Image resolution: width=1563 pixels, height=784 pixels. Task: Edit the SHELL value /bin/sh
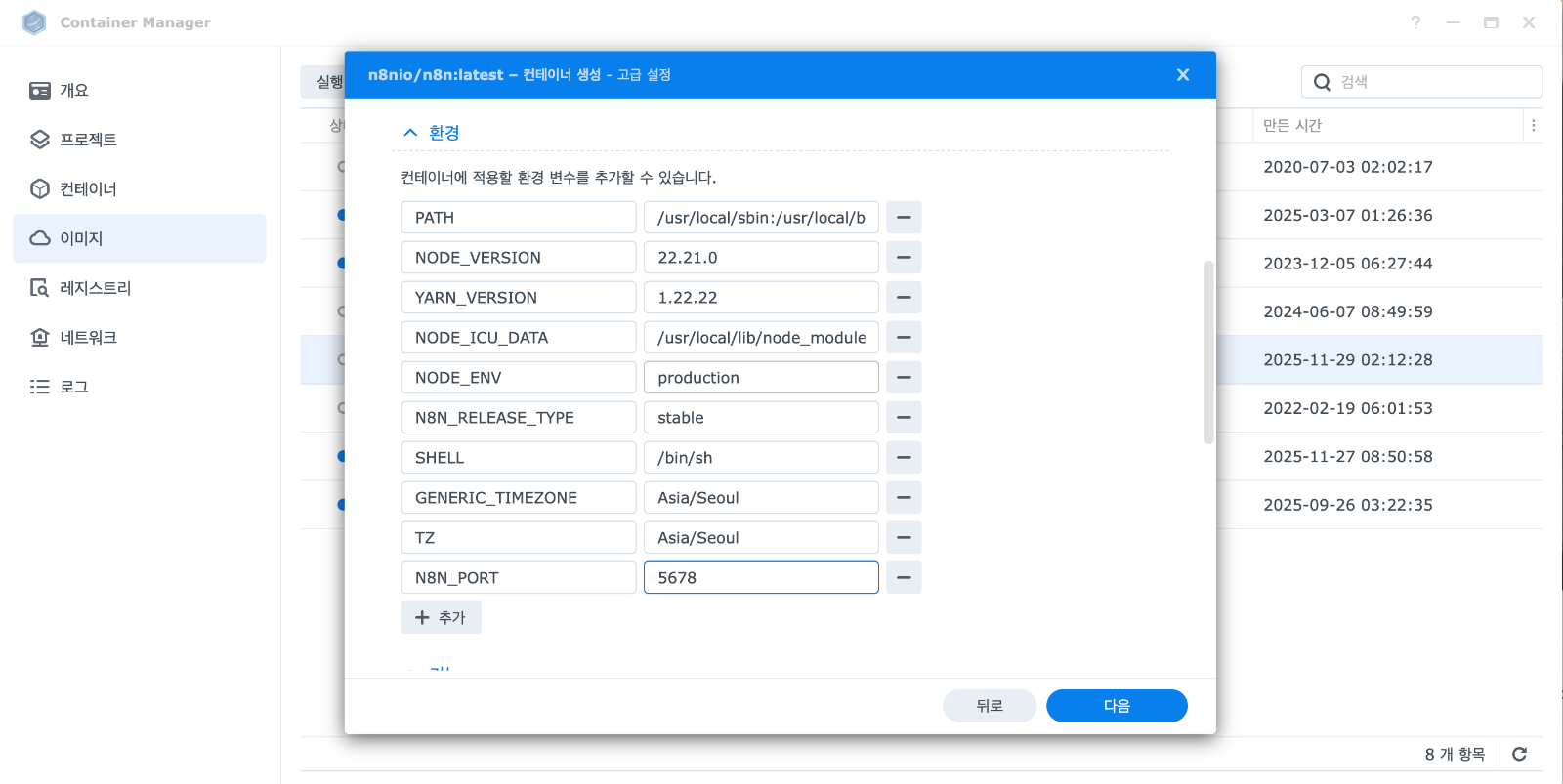coord(761,458)
